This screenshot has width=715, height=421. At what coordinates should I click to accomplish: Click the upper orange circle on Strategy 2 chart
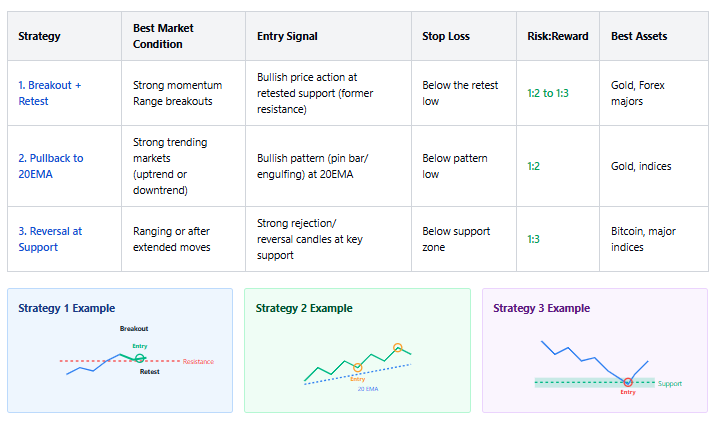[398, 348]
